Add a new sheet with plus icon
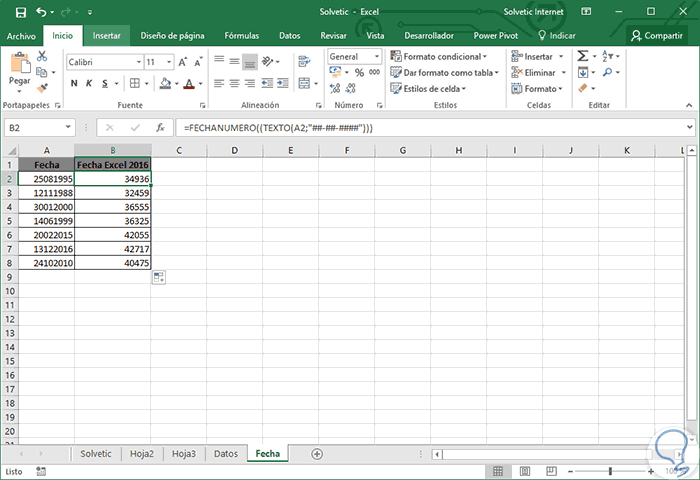700x480 pixels. pyautogui.click(x=317, y=453)
